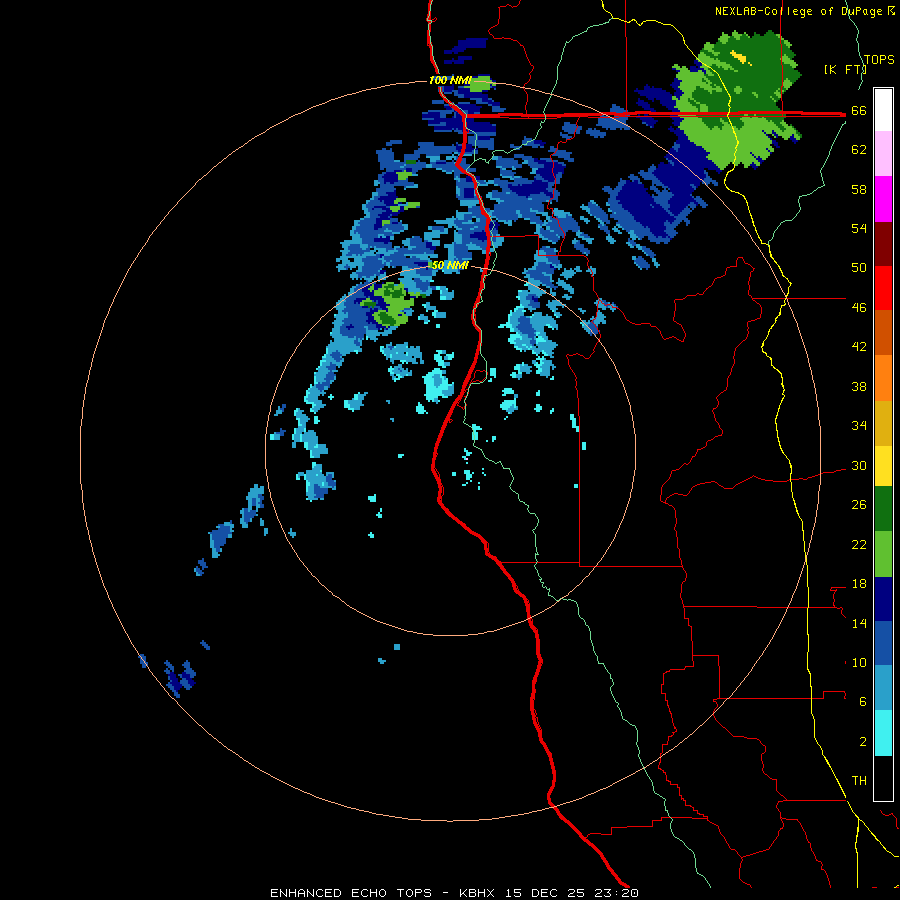
Task: Click the 100 NMI range ring label
Action: tap(450, 80)
